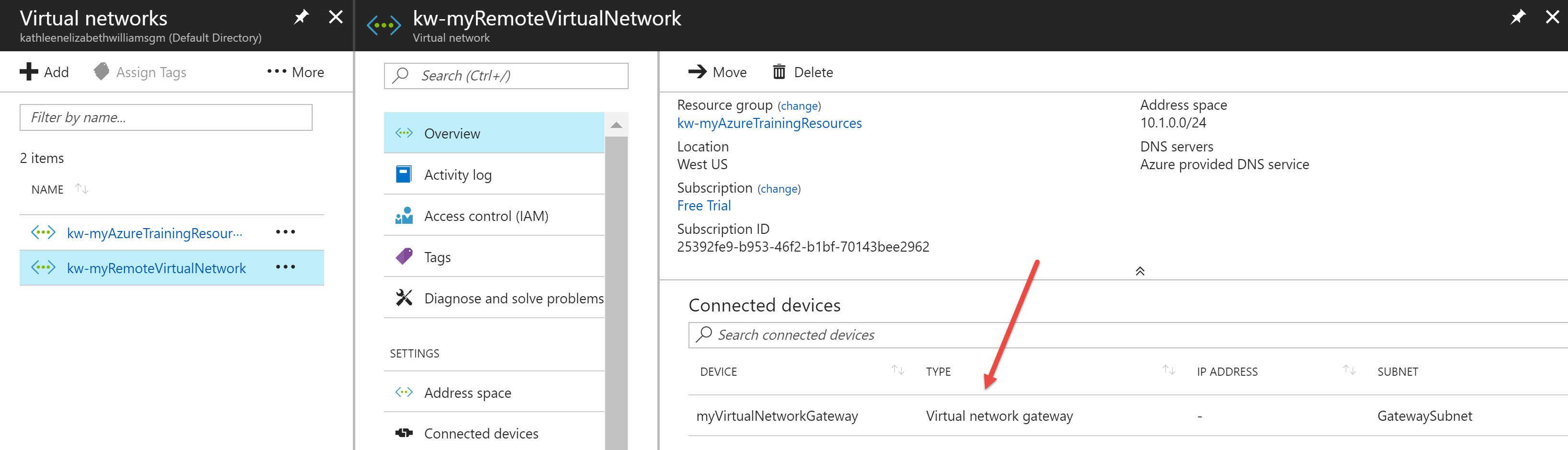Image resolution: width=1568 pixels, height=450 pixels.
Task: Click the Activity log book icon
Action: pos(404,174)
